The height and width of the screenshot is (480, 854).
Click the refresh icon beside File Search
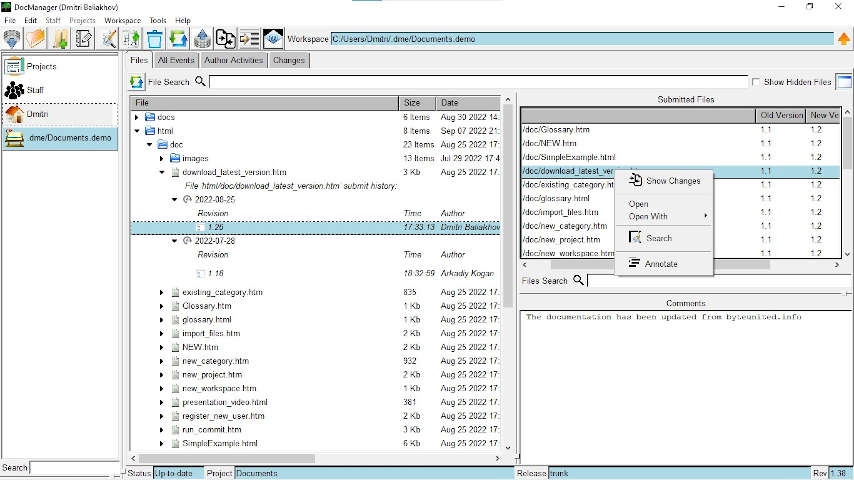[137, 82]
